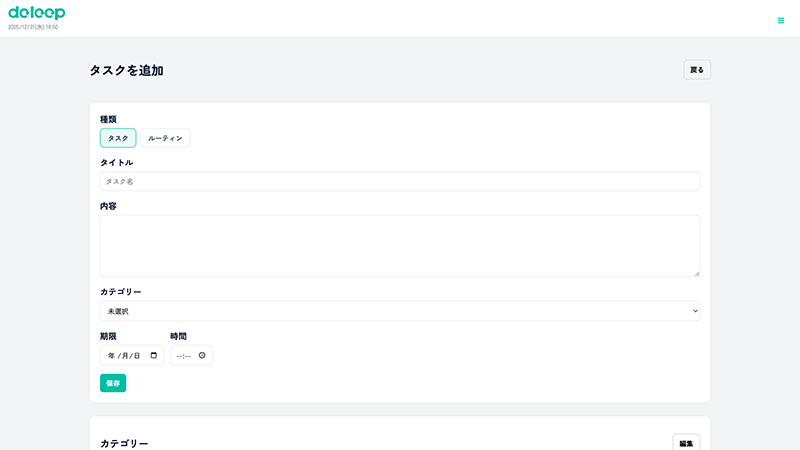This screenshot has width=800, height=450.
Task: Click inside the 内容 text area
Action: tap(399, 245)
